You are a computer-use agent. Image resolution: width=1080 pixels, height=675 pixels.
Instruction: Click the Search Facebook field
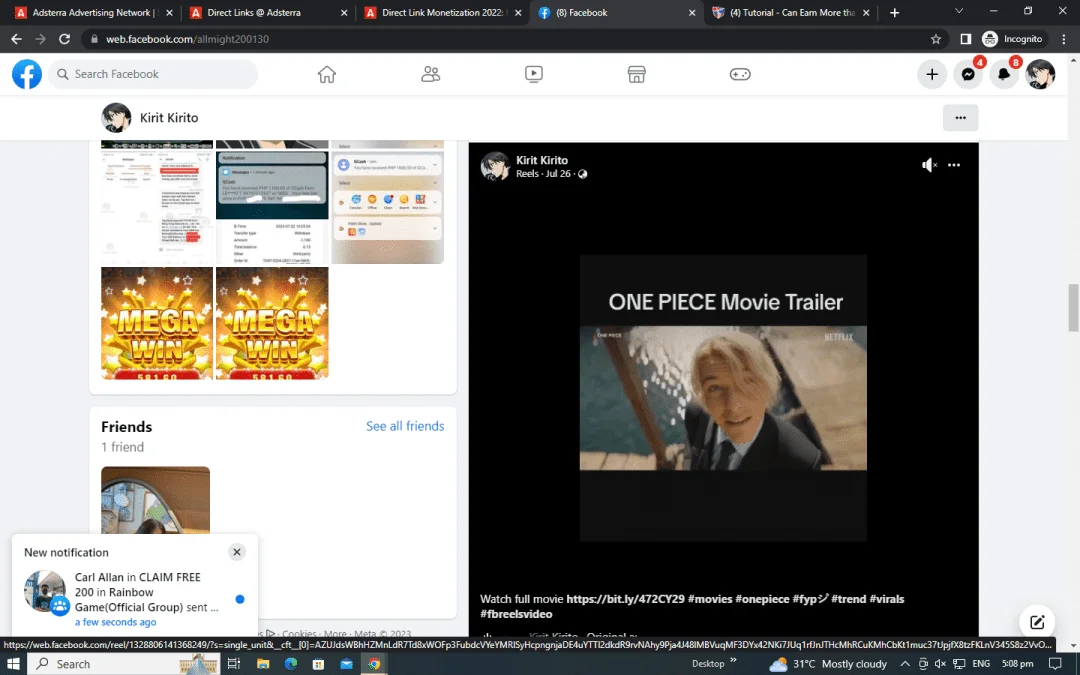pyautogui.click(x=153, y=74)
